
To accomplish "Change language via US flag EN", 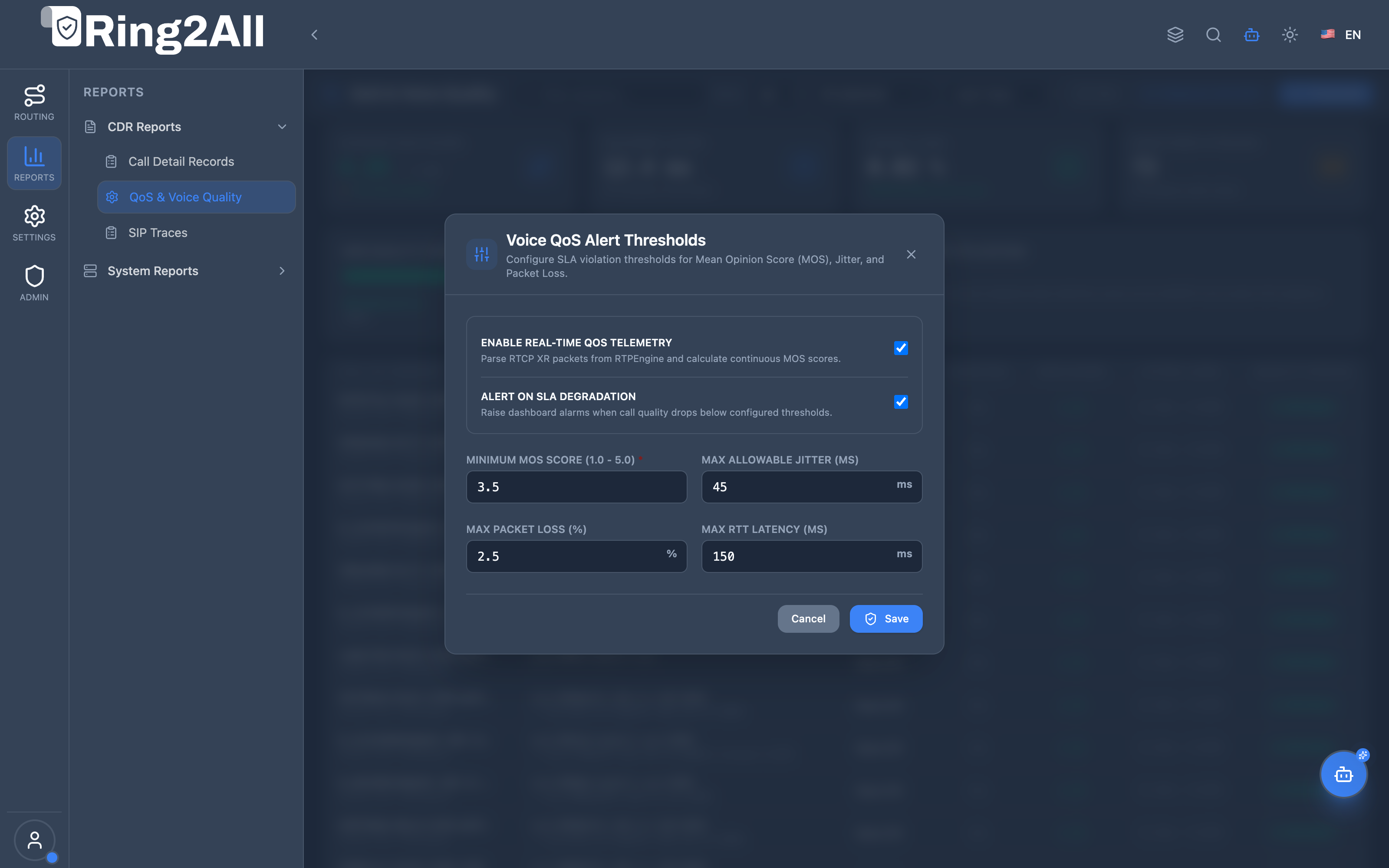I will [x=1341, y=35].
